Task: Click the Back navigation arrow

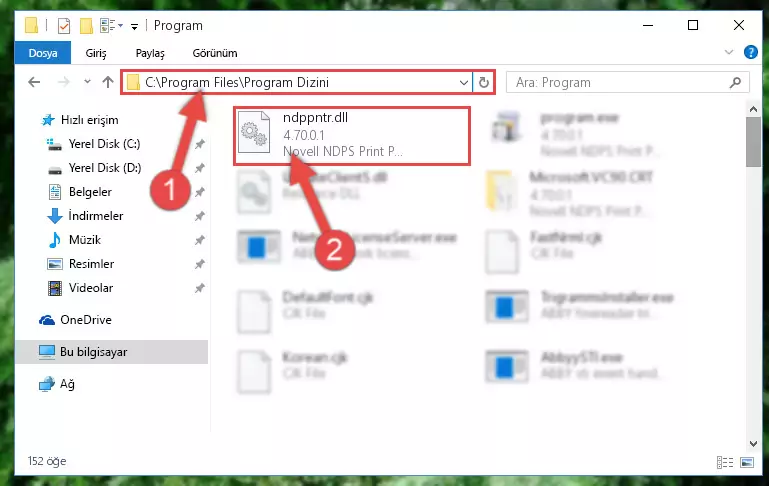Action: coord(34,82)
